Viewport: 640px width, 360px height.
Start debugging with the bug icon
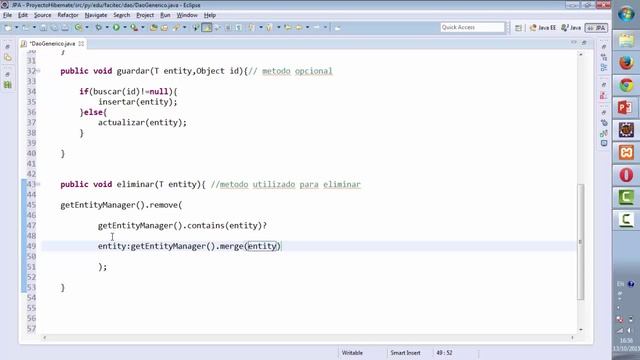coord(98,28)
